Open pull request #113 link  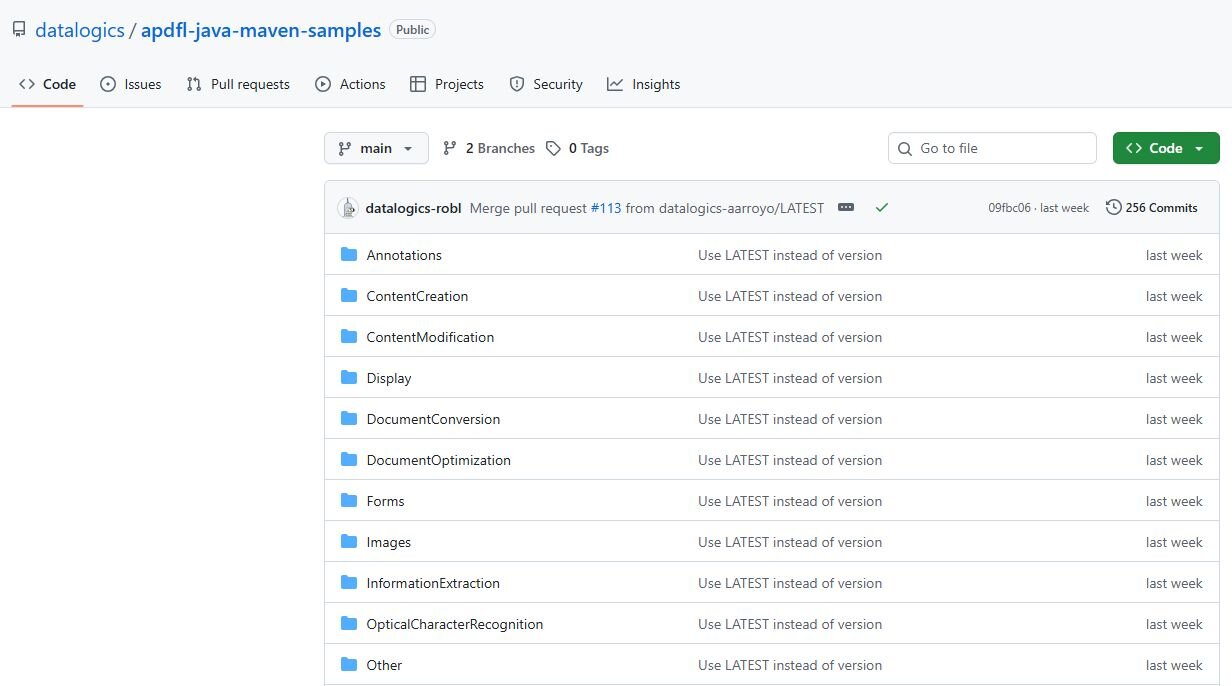(606, 208)
